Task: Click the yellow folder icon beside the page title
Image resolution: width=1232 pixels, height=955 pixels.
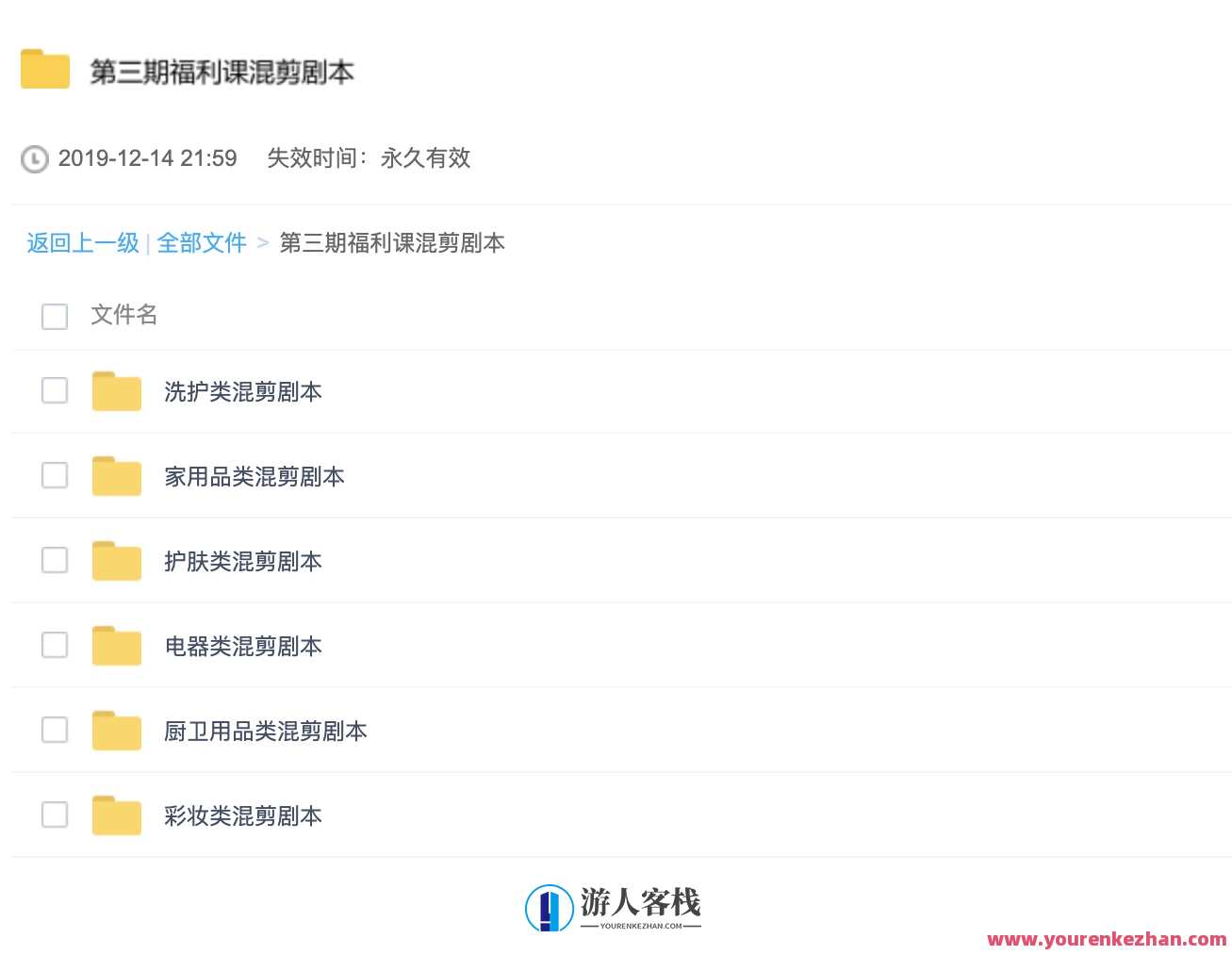Action: (43, 69)
